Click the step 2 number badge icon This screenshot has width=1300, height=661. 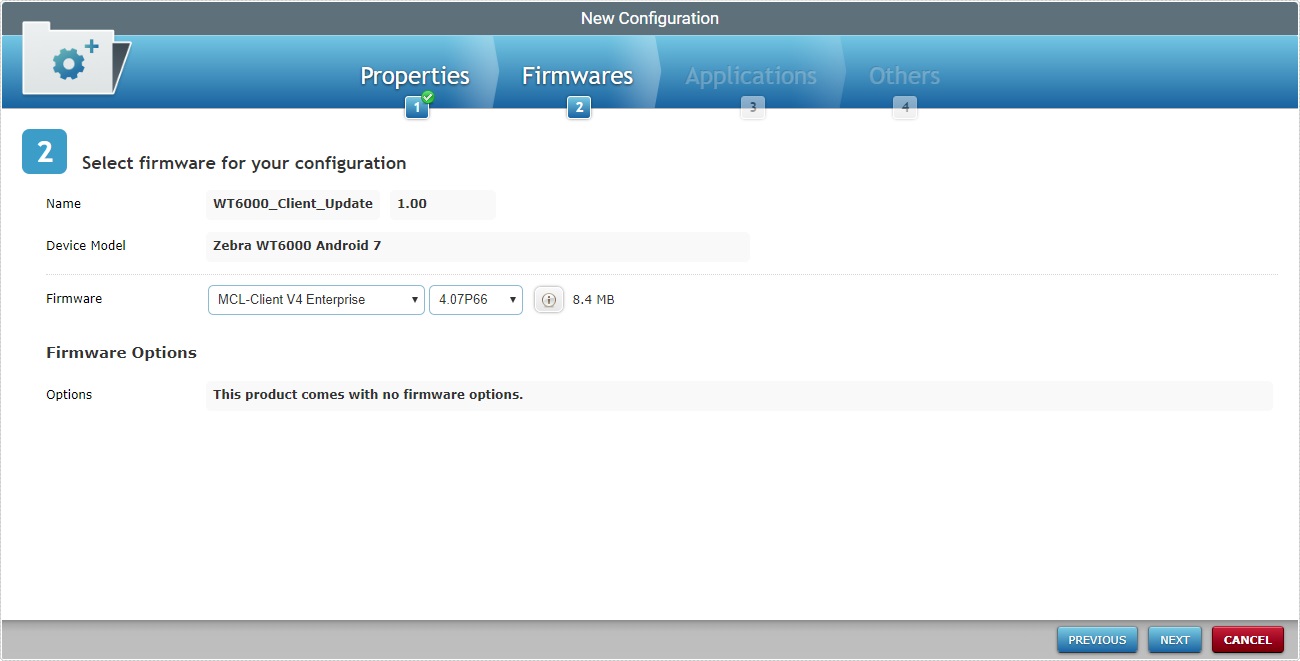point(578,107)
